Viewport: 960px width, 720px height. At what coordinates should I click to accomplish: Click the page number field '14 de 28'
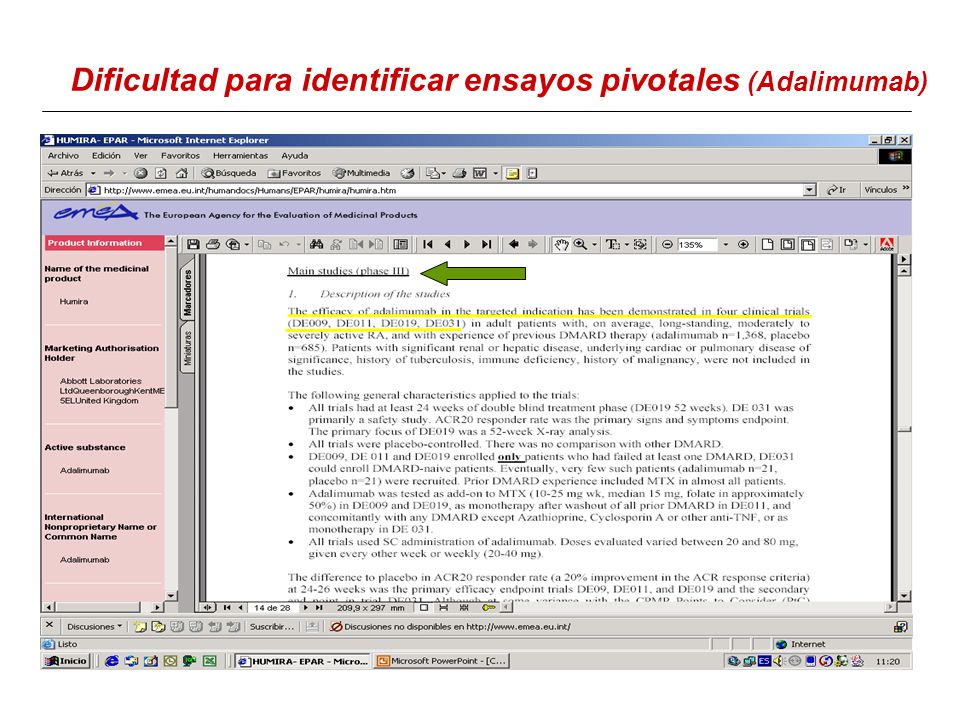(272, 608)
